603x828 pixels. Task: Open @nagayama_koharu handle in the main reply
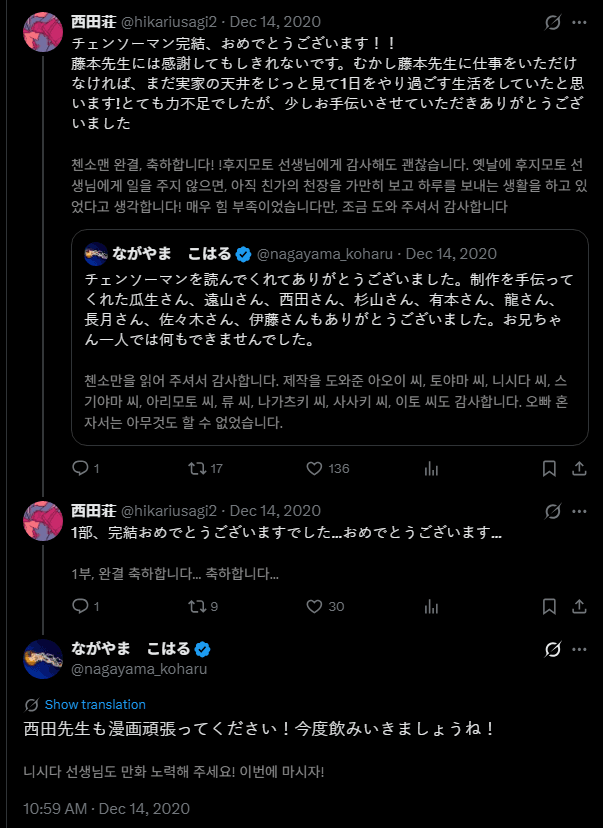[x=139, y=669]
